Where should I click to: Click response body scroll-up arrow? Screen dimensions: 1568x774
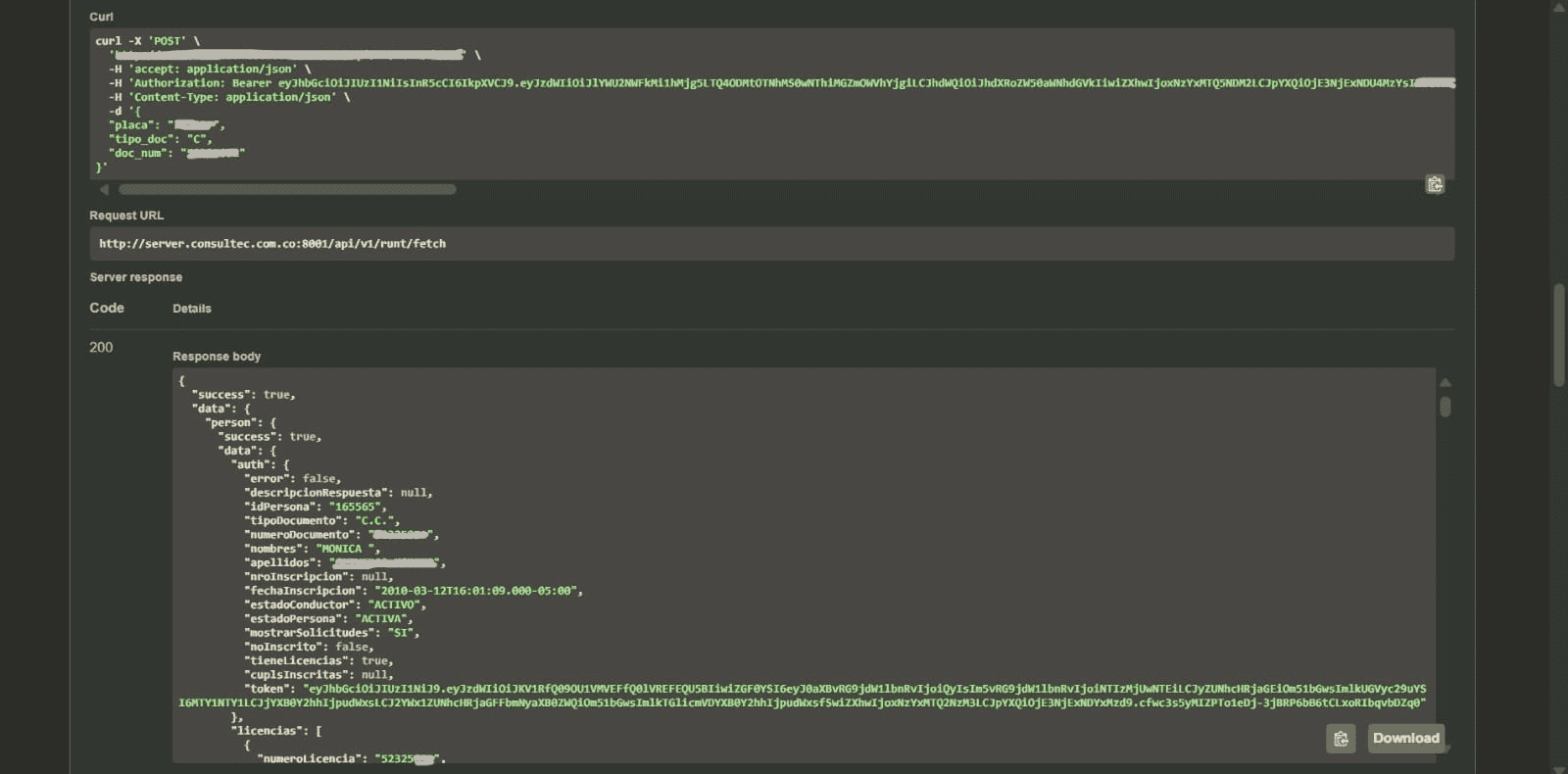1445,383
